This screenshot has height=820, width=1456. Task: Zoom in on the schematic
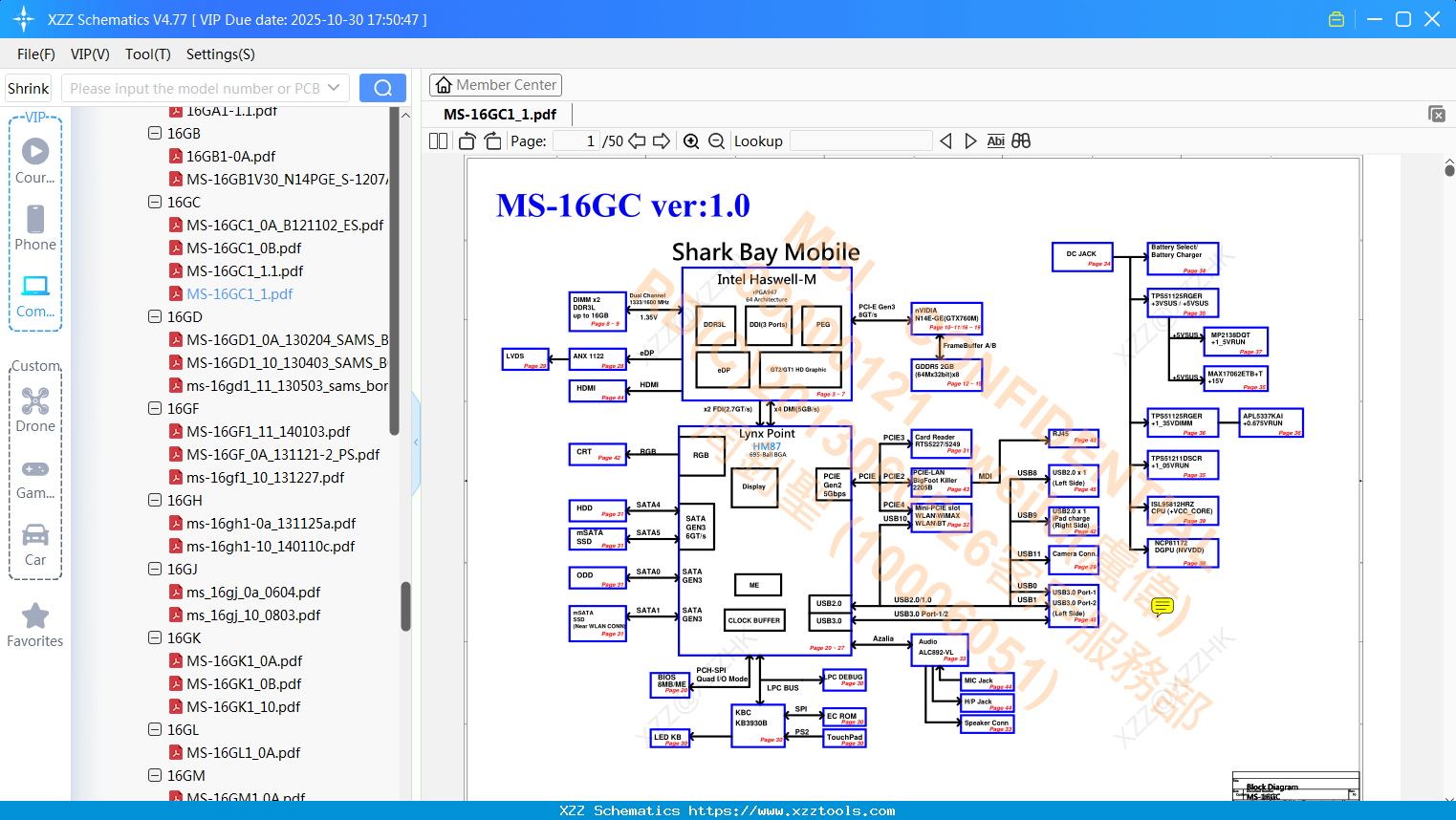[x=691, y=141]
